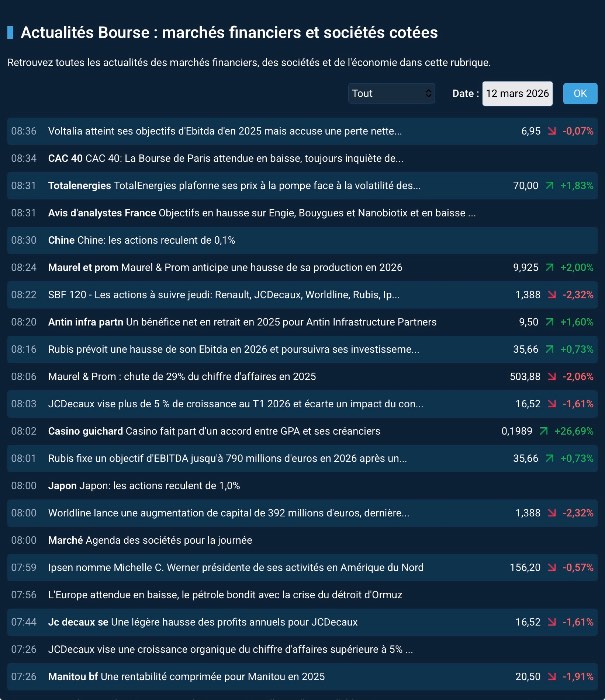Click the Voltalia price 6,95
The image size is (605, 700).
pyautogui.click(x=531, y=131)
